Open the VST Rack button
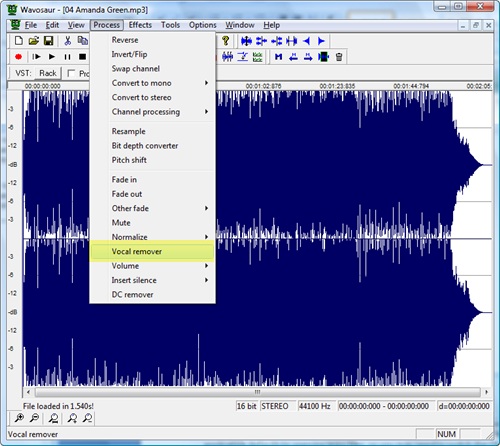This screenshot has width=500, height=446. pyautogui.click(x=48, y=73)
